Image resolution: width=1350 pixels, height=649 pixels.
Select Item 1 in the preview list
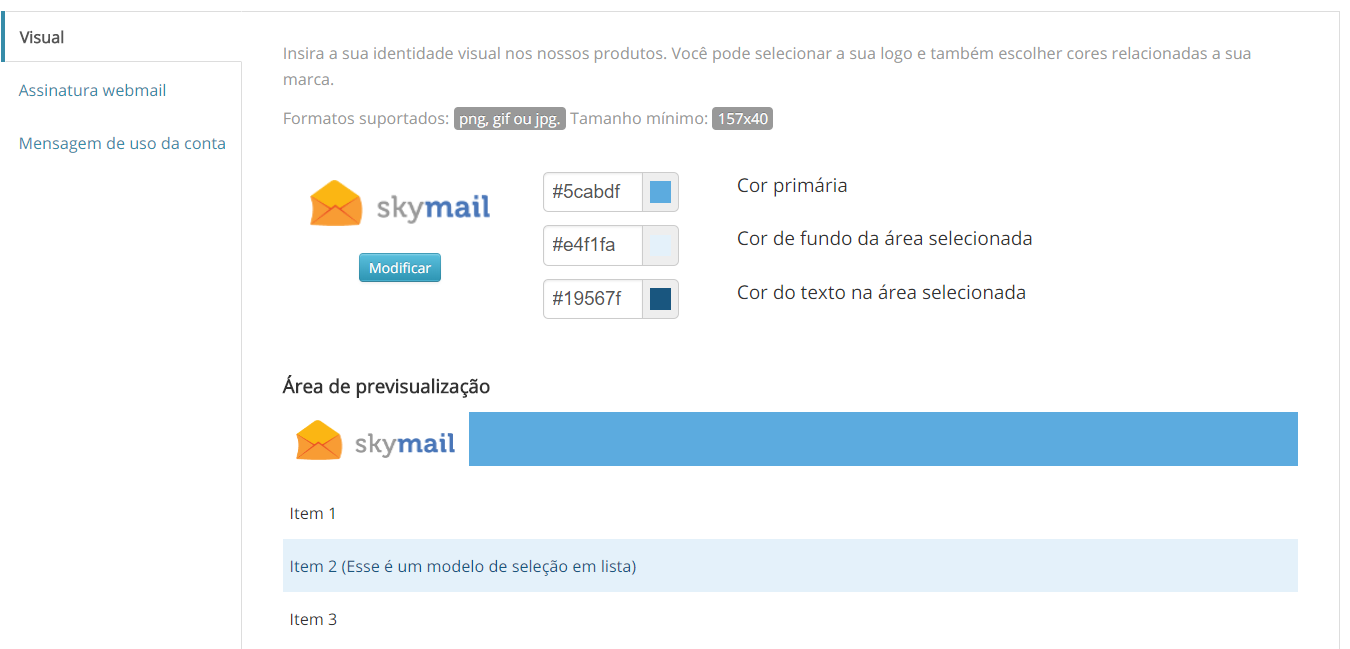pos(313,513)
